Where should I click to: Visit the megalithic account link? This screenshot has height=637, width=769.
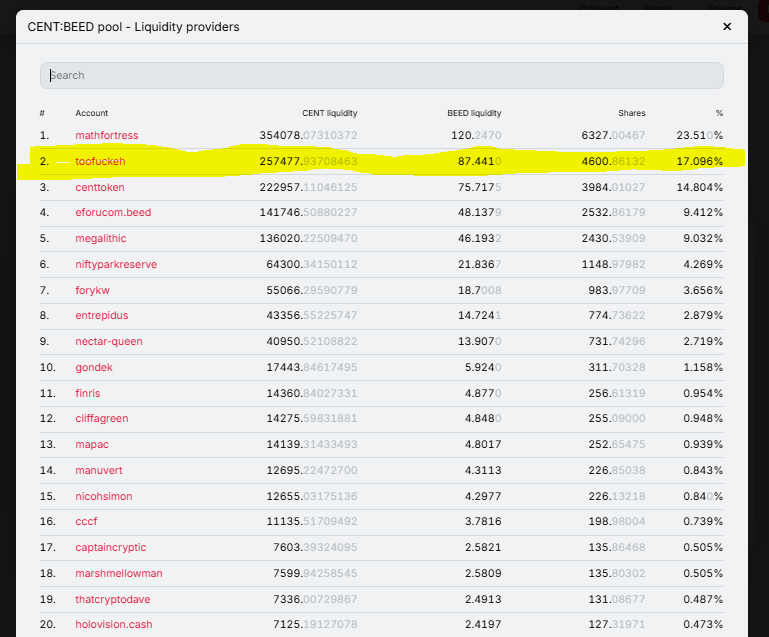[x=101, y=239]
